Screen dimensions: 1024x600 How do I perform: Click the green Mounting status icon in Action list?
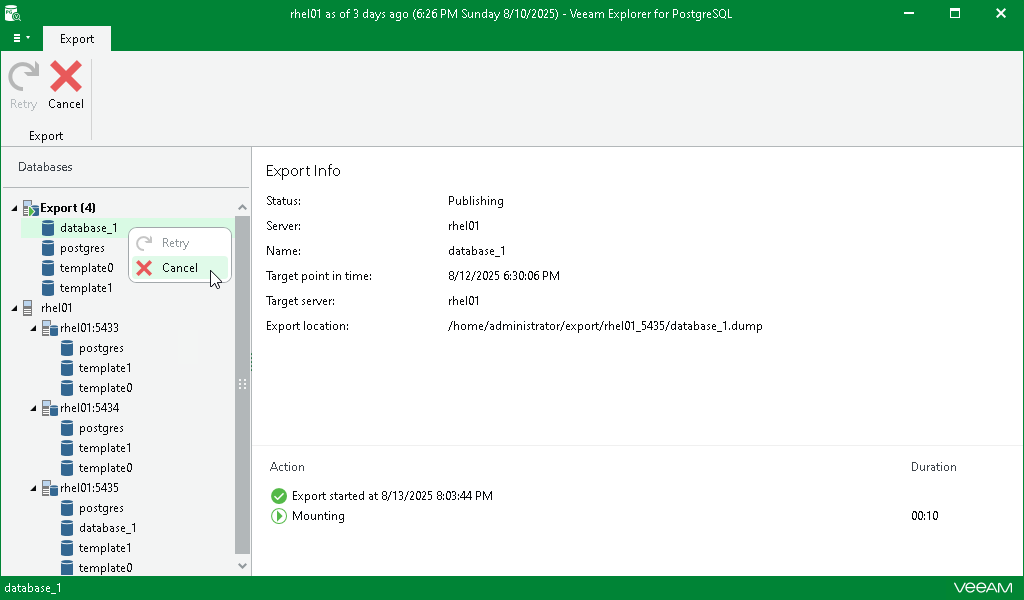point(280,516)
